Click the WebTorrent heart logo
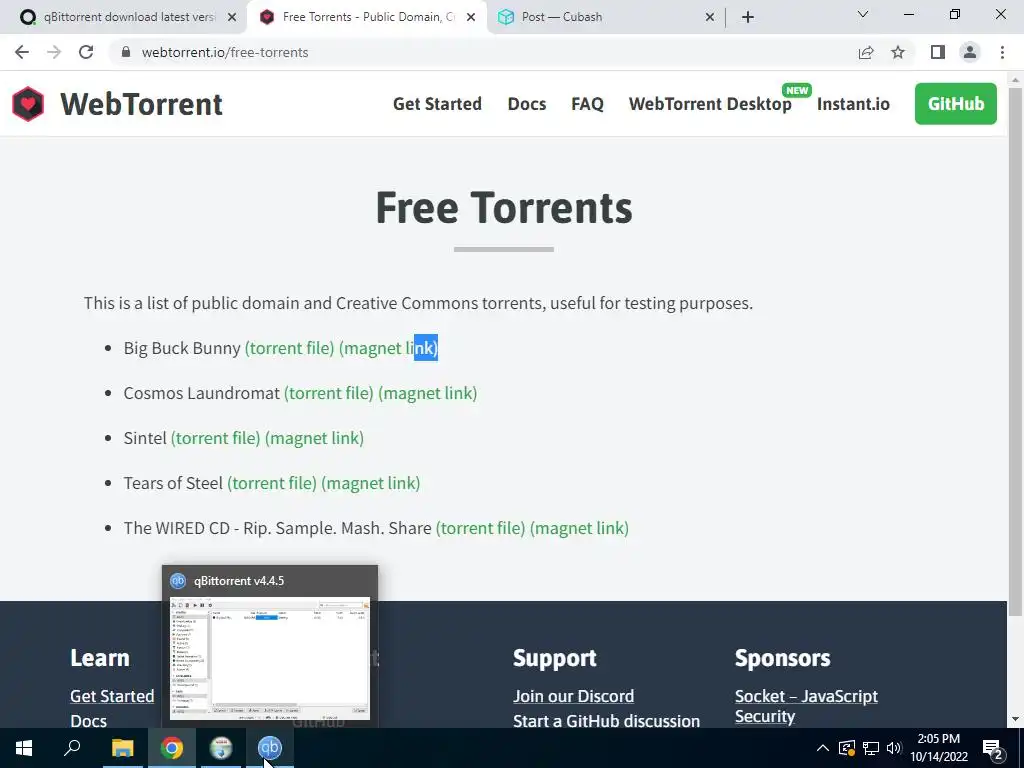This screenshot has height=768, width=1024. pos(28,104)
